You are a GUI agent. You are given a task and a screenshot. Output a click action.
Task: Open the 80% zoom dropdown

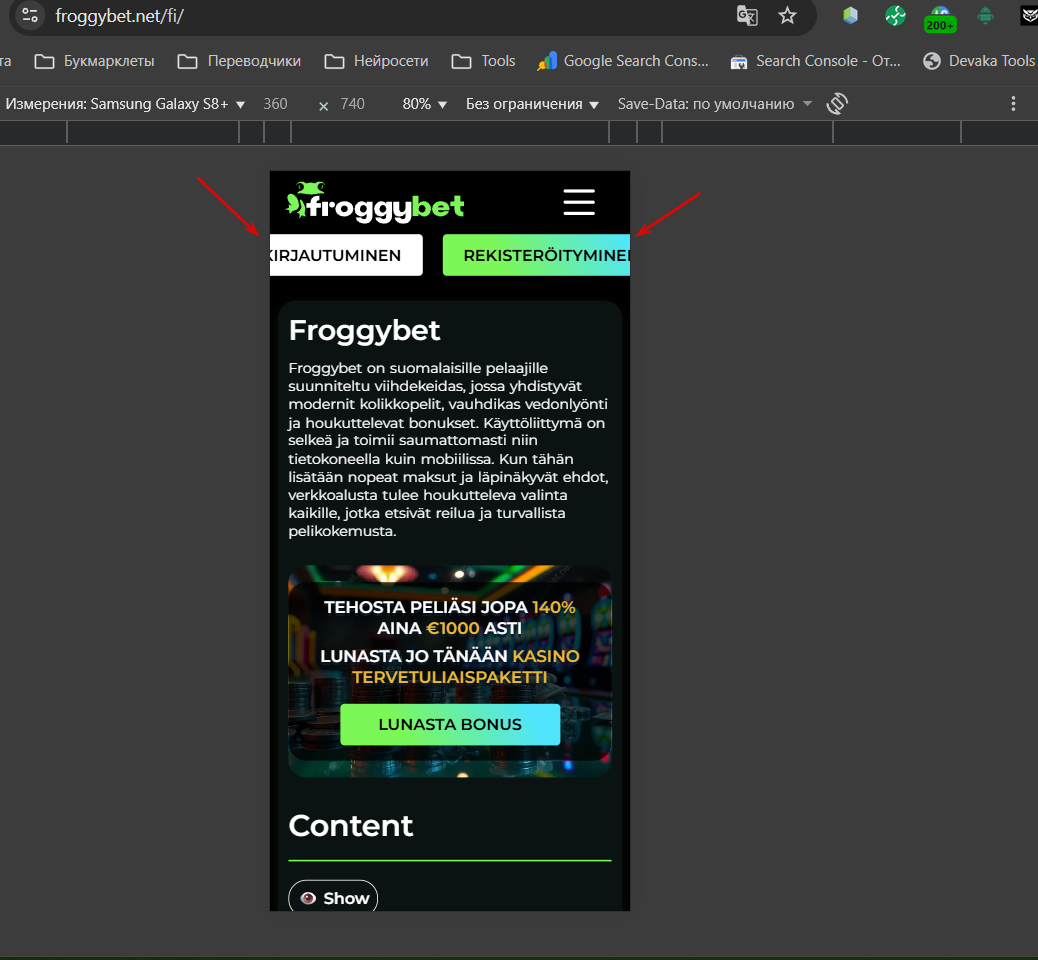pos(424,104)
